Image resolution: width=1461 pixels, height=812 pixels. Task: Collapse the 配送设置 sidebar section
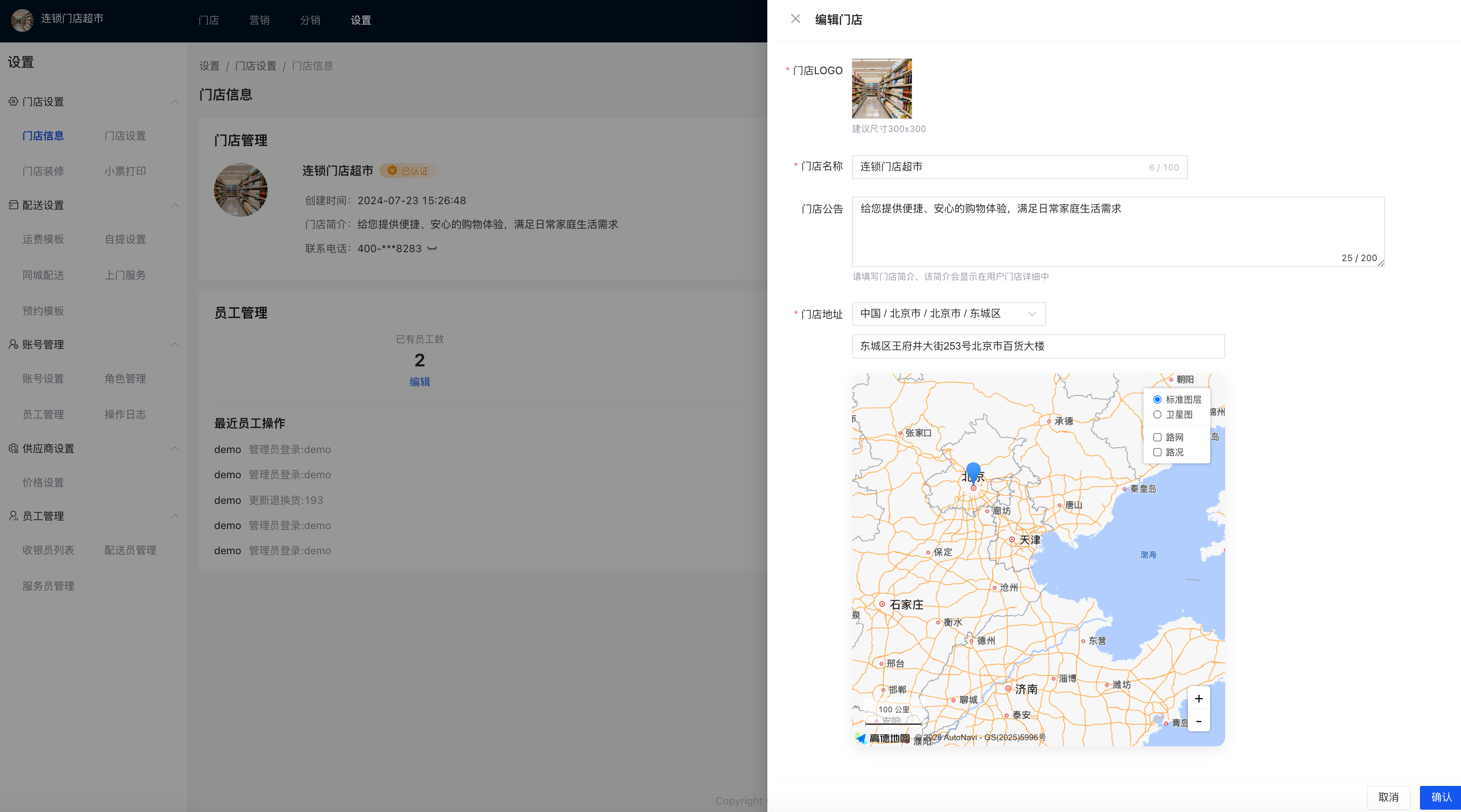pyautogui.click(x=175, y=205)
